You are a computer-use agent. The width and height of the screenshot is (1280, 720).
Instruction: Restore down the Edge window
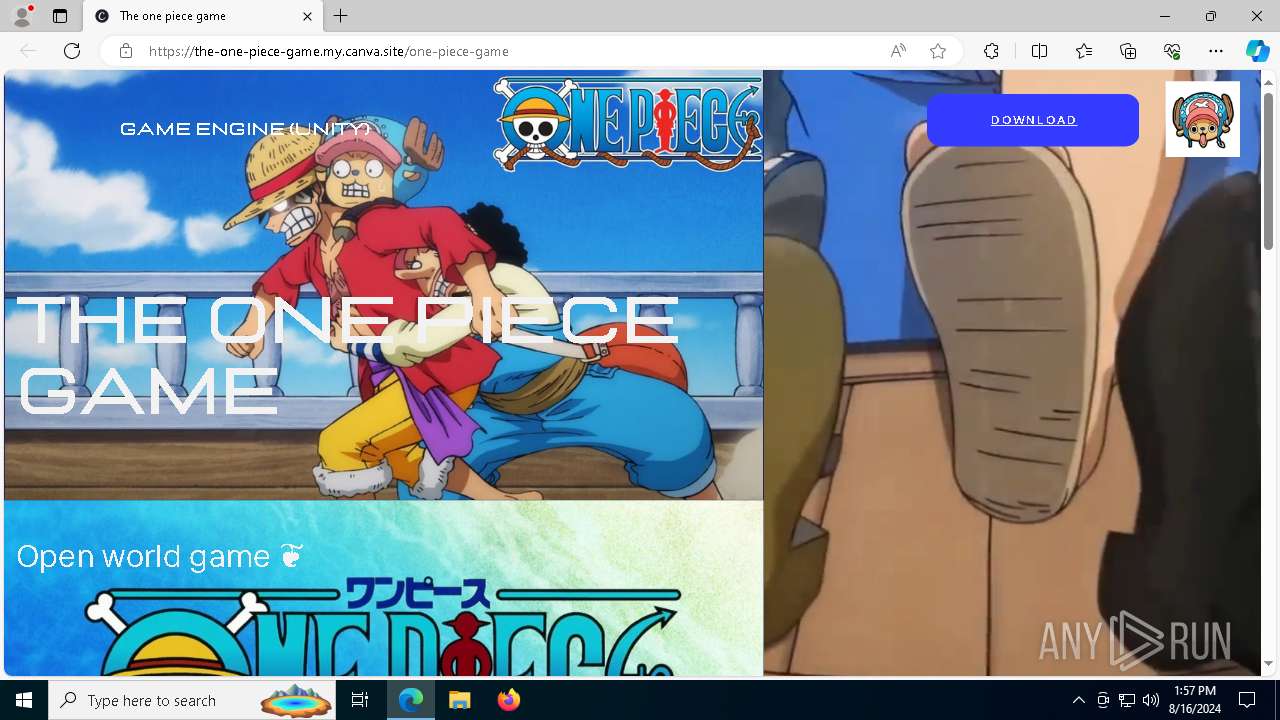click(x=1211, y=16)
